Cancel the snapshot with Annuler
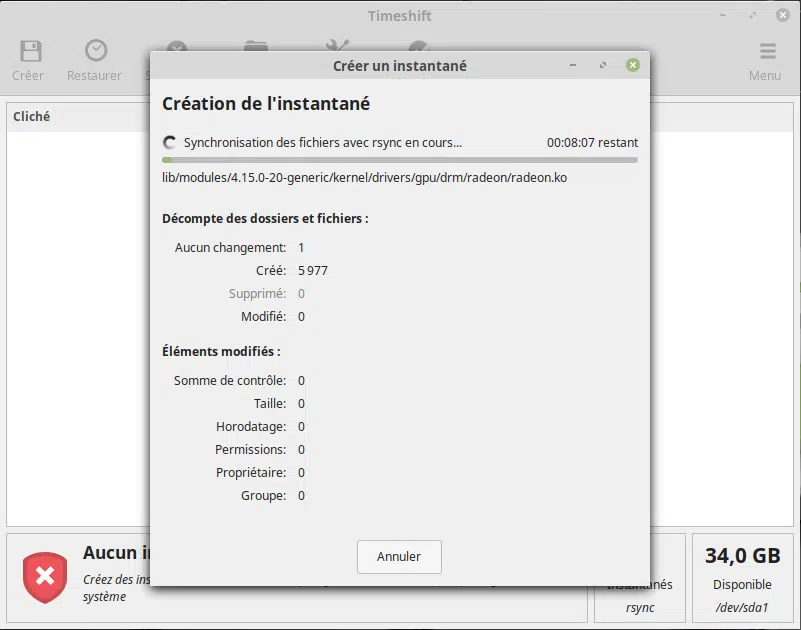801x630 pixels. 399,556
